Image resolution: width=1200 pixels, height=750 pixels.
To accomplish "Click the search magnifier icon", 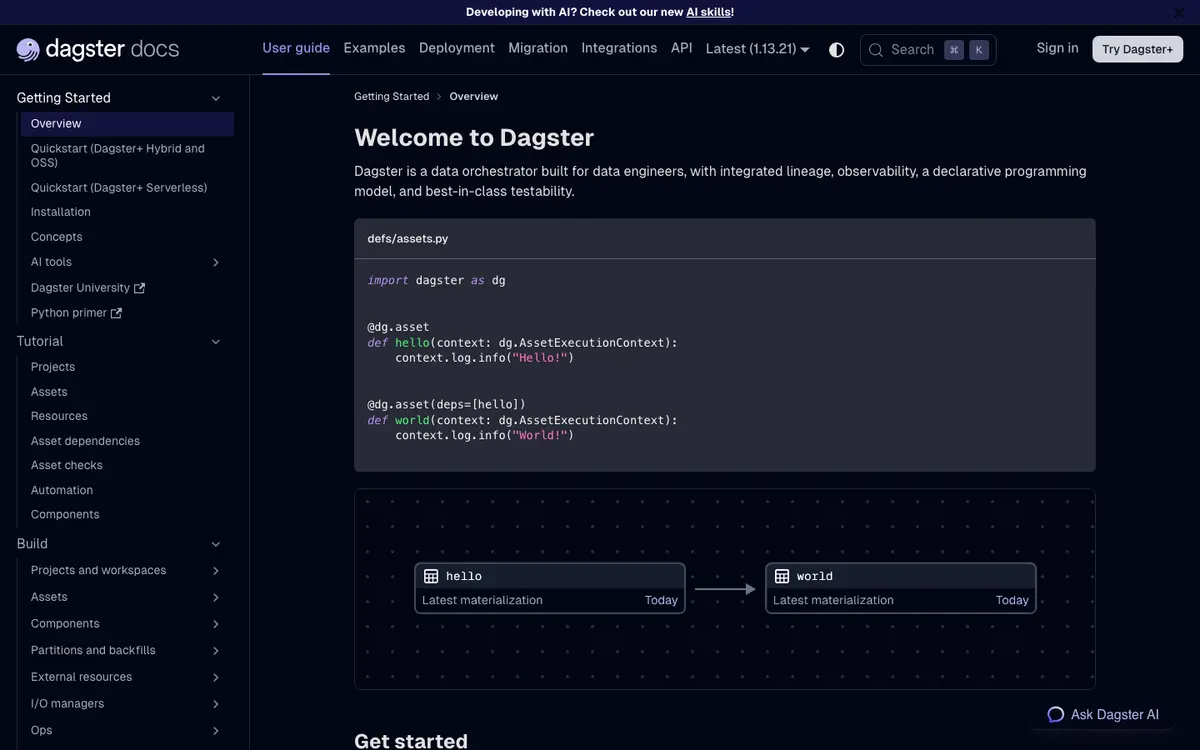I will click(x=876, y=50).
